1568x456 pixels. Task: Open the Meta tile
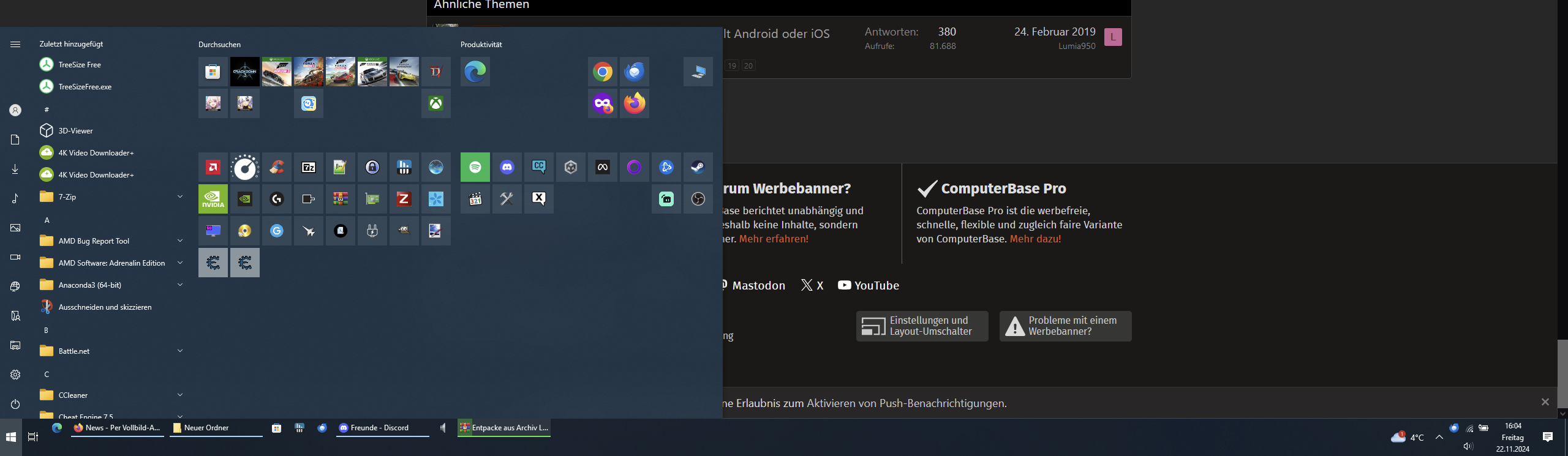click(602, 167)
